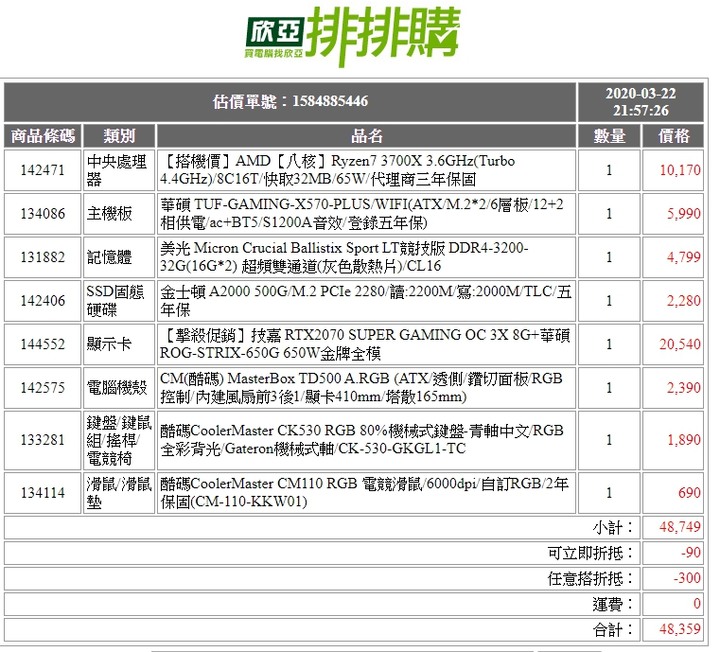The image size is (720, 652).
Task: Click the CoolerMaster CM110 RGB product name
Action: [x=366, y=493]
